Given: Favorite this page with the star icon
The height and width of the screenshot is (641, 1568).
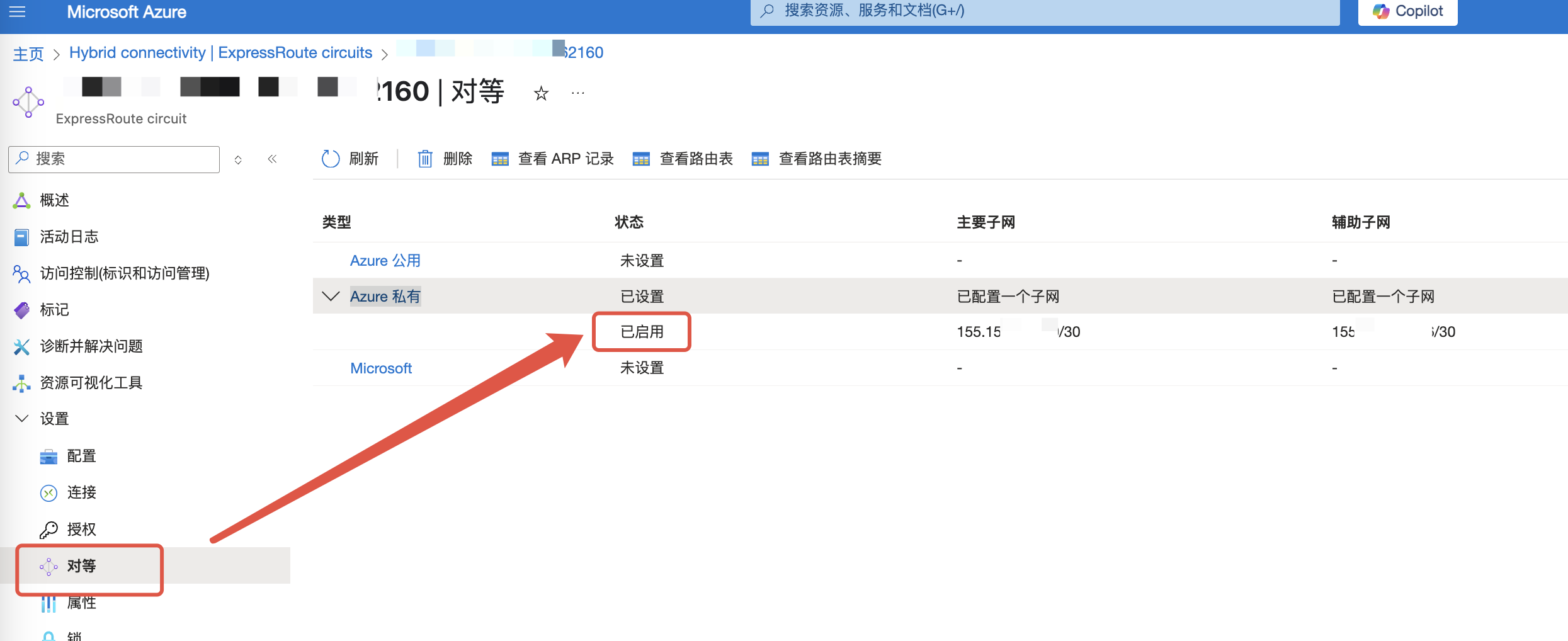Looking at the screenshot, I should pyautogui.click(x=541, y=94).
